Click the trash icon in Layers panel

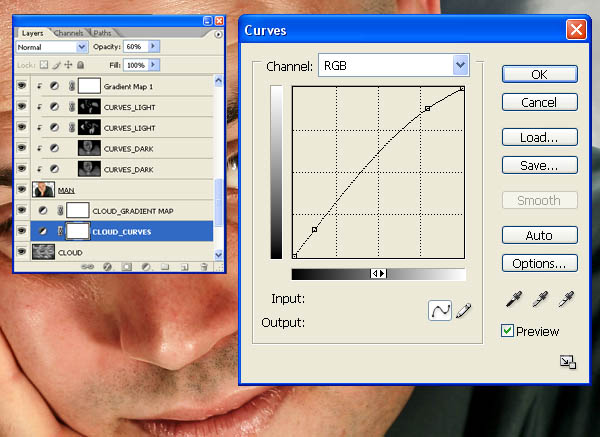[x=204, y=267]
